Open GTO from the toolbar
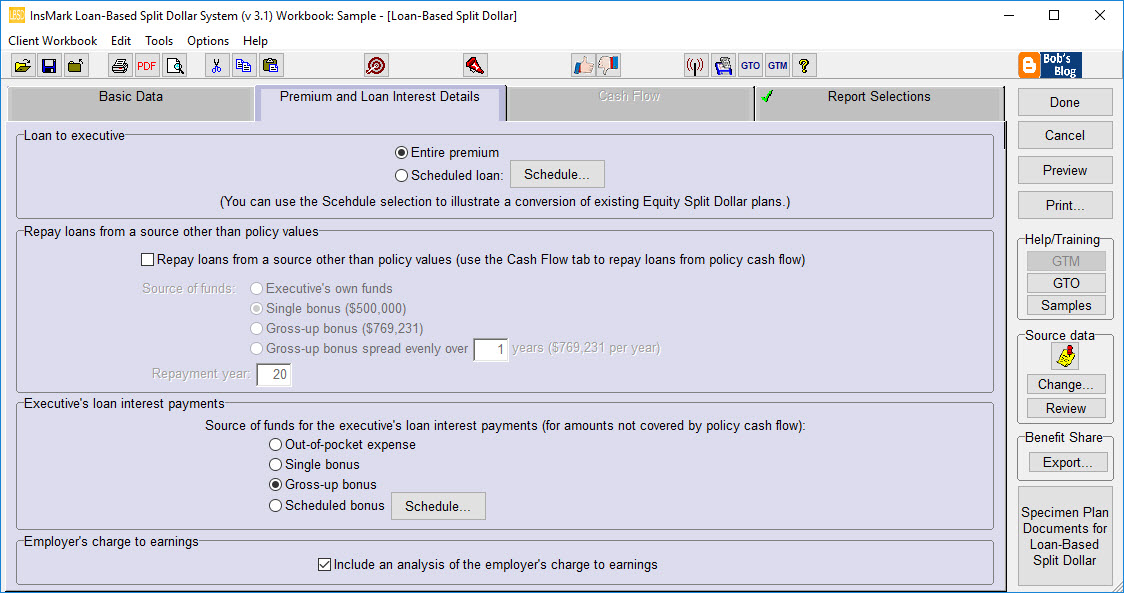1124x593 pixels. pos(750,65)
